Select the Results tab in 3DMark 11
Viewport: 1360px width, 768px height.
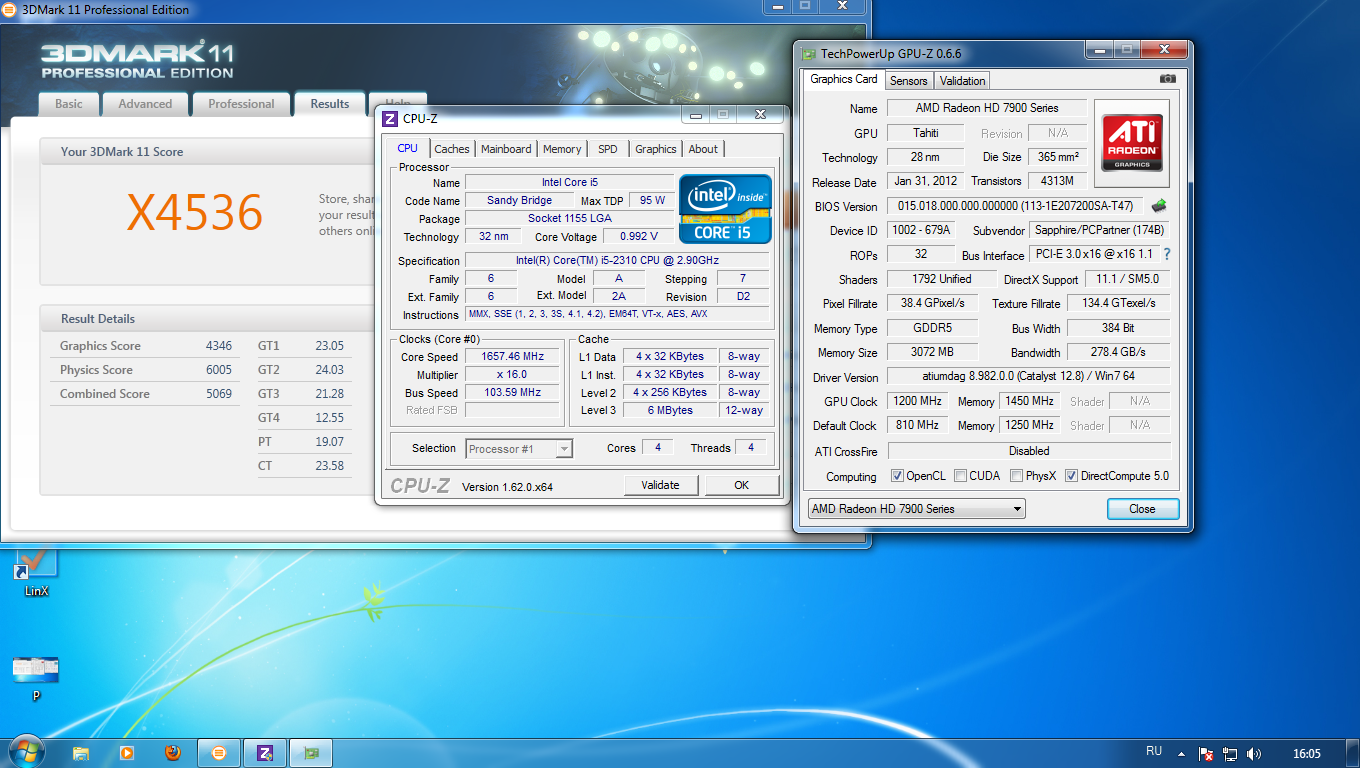point(330,104)
